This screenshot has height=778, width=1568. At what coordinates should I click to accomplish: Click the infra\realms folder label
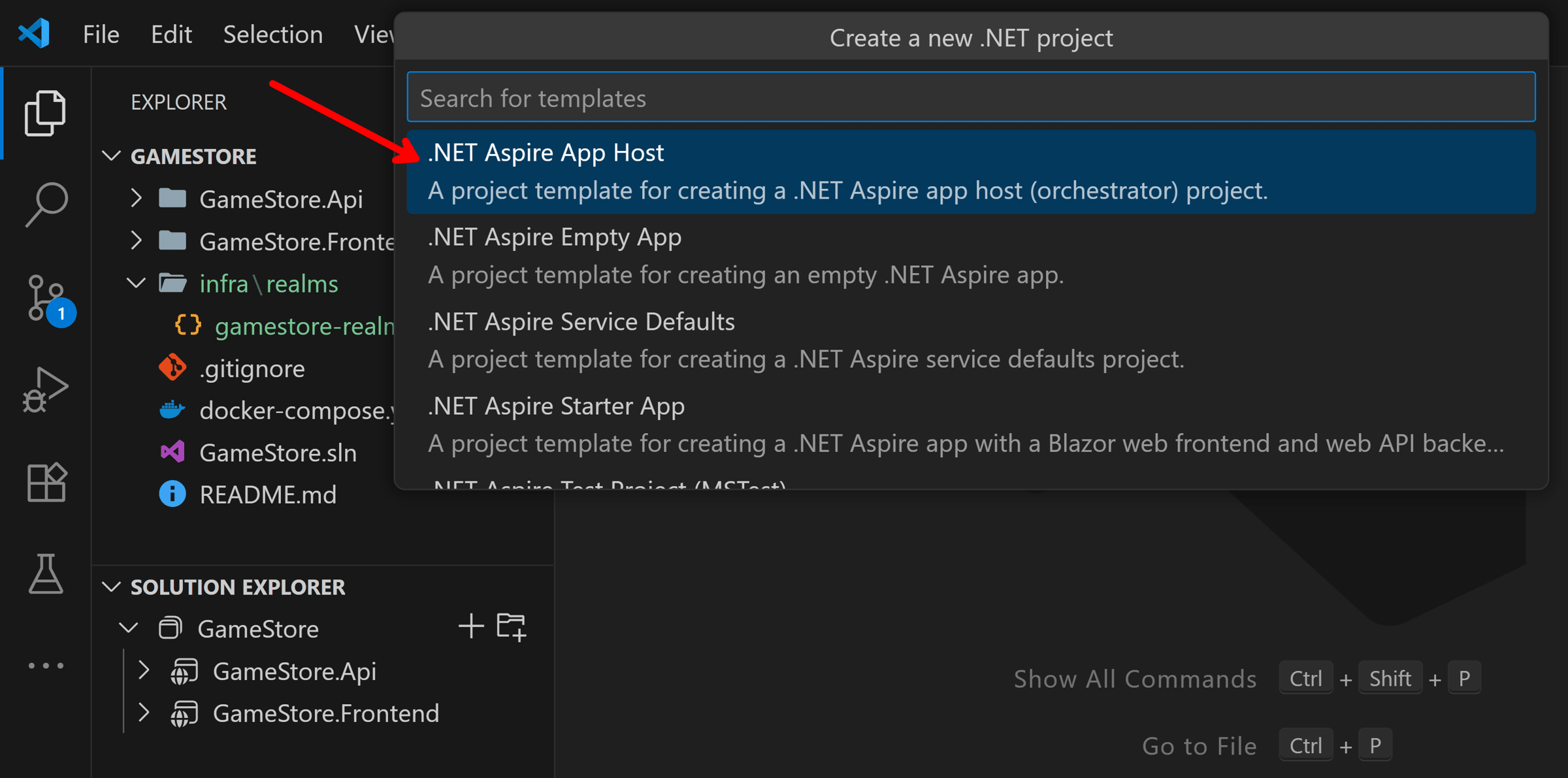click(269, 284)
